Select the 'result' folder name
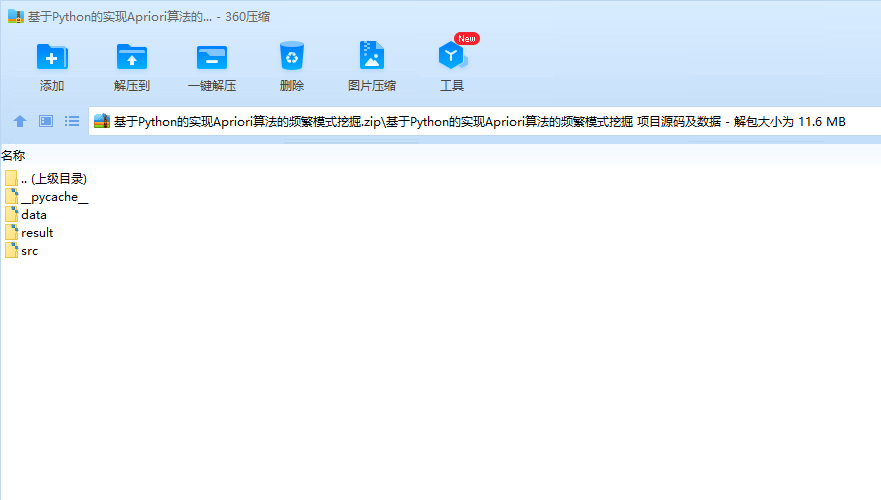The image size is (881, 500). (x=37, y=233)
